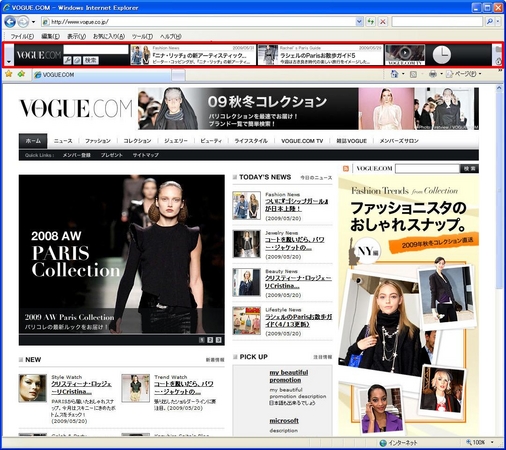
Task: Open the ファッション navigation item
Action: 98,141
